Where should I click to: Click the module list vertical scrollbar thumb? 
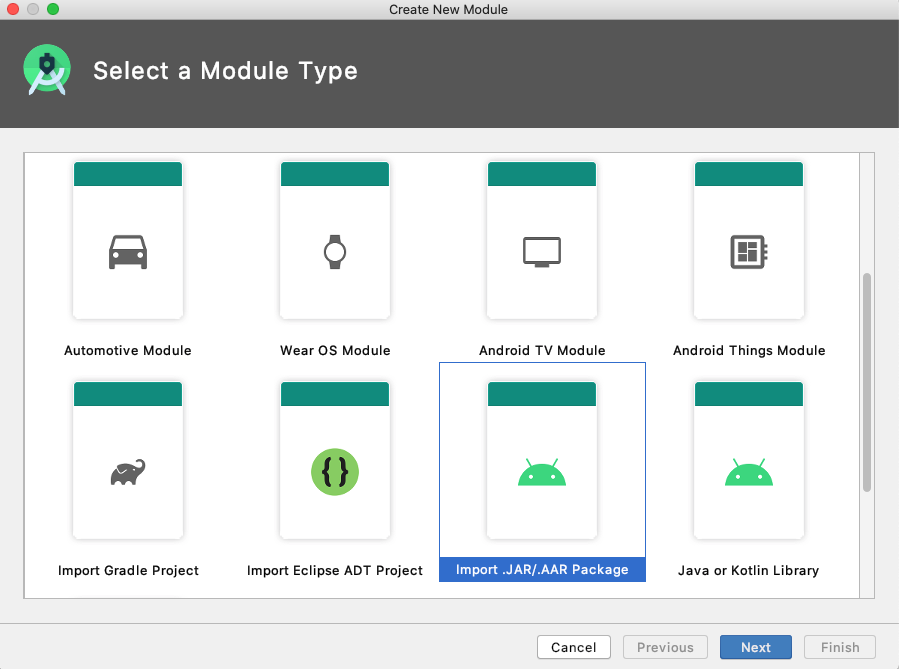point(867,382)
